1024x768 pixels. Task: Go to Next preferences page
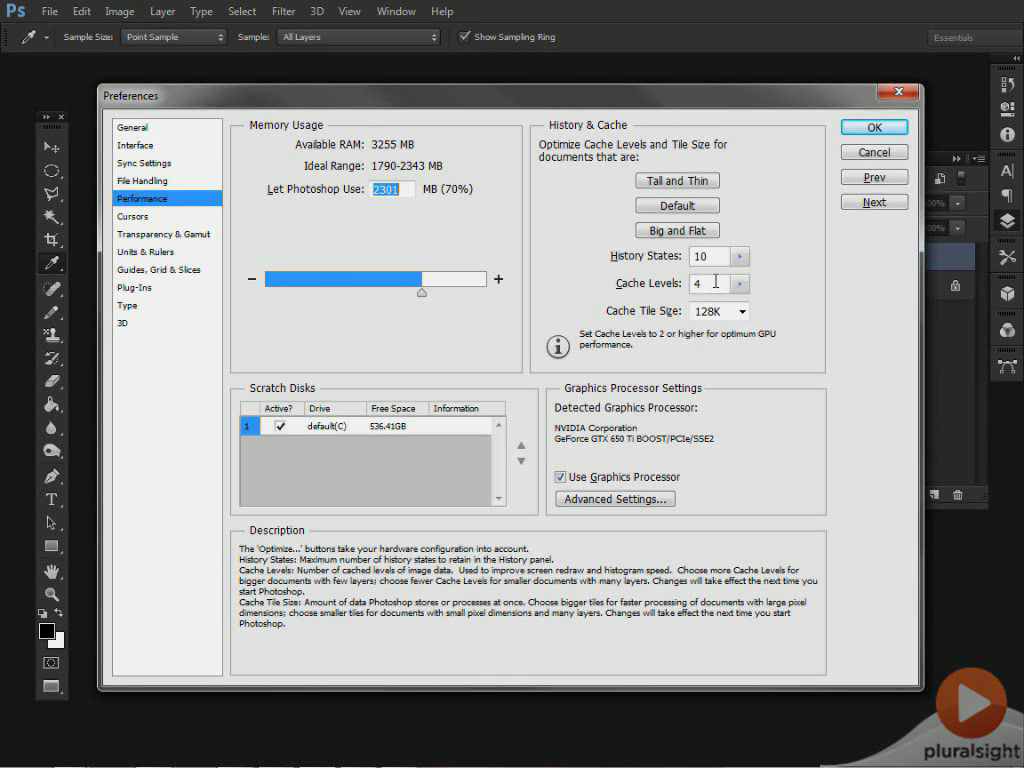pos(874,202)
